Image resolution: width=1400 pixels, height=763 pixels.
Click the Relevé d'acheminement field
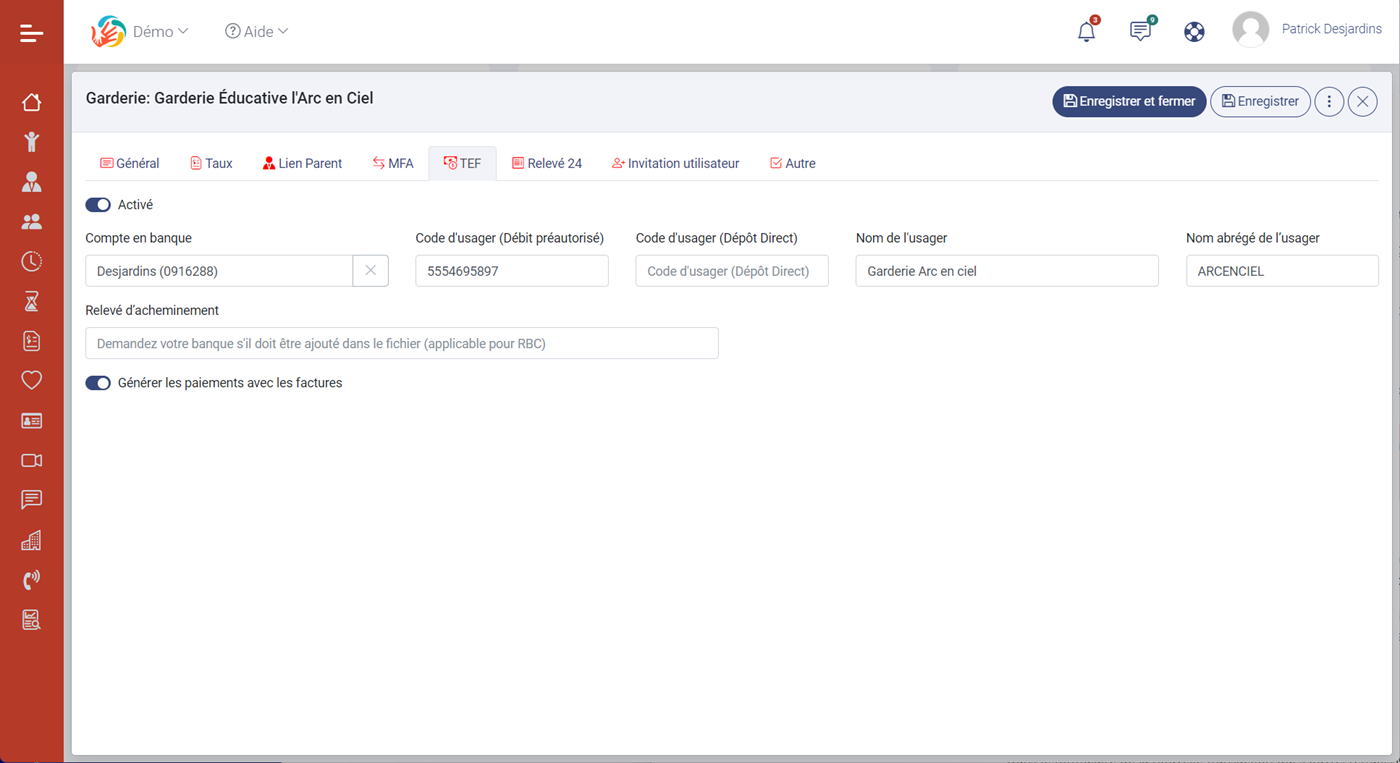[x=402, y=343]
